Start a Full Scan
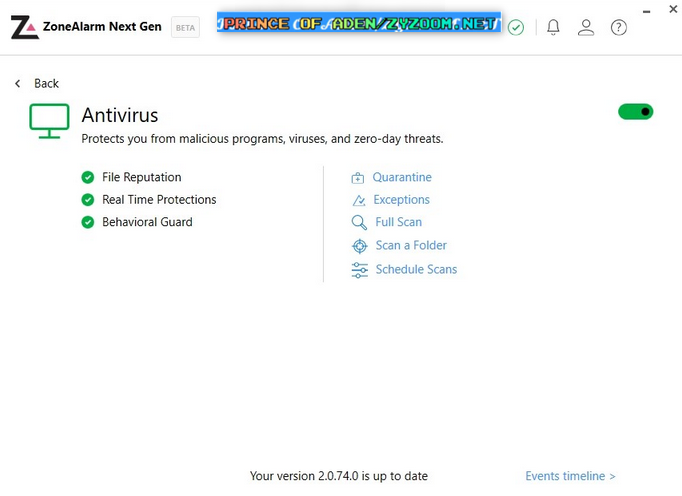The image size is (682, 496). click(x=398, y=222)
